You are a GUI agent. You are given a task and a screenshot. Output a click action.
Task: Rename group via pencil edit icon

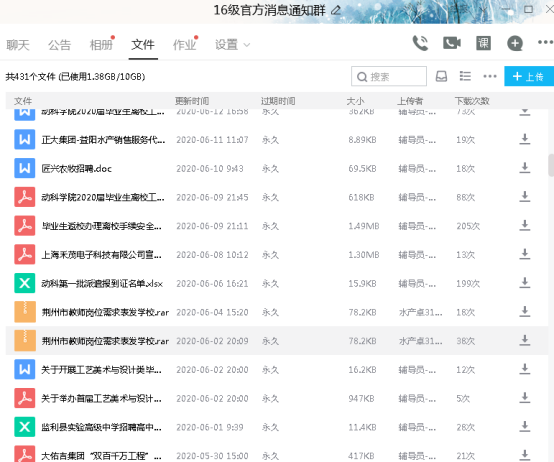coord(336,10)
